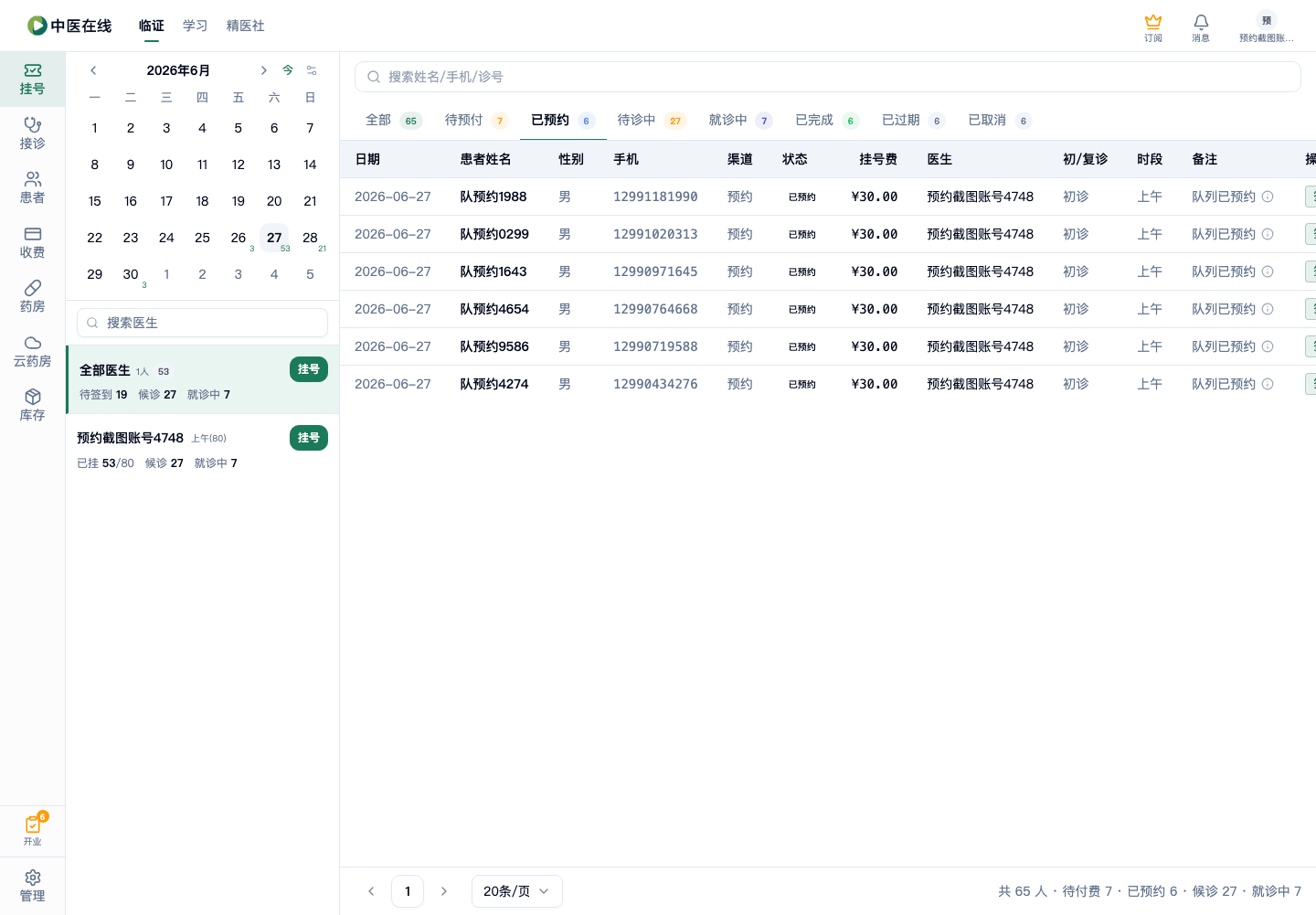Focus the 搜索医生 search field
Screen dimensions: 1316x915
tap(202, 323)
